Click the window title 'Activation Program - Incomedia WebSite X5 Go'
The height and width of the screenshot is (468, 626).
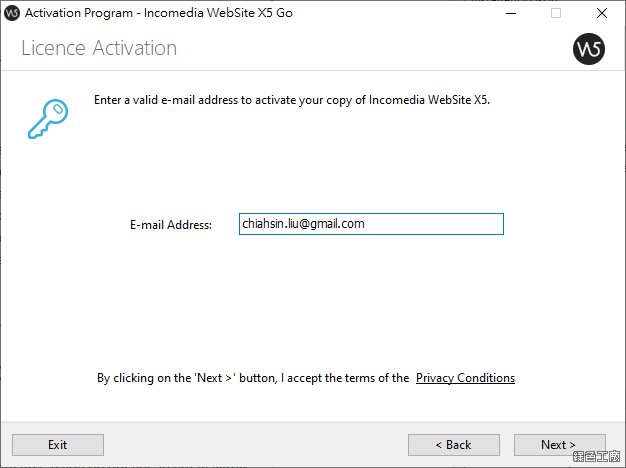pyautogui.click(x=158, y=13)
